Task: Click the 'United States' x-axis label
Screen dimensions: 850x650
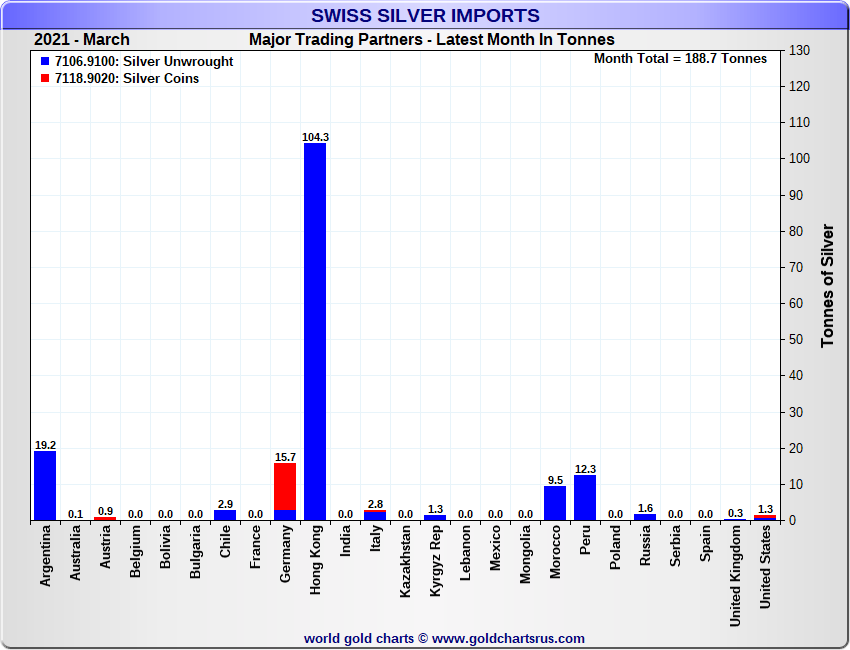Action: (766, 567)
